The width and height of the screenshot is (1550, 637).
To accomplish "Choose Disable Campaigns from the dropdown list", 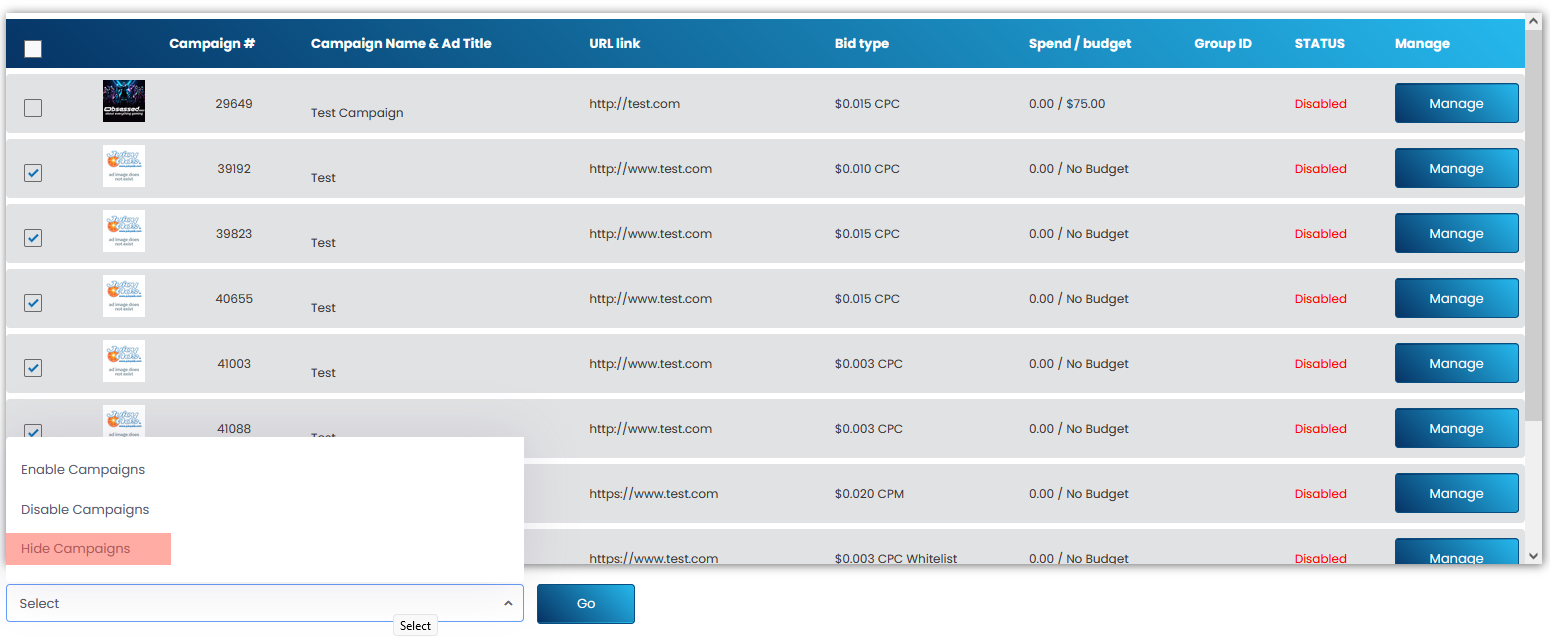I will [x=85, y=510].
